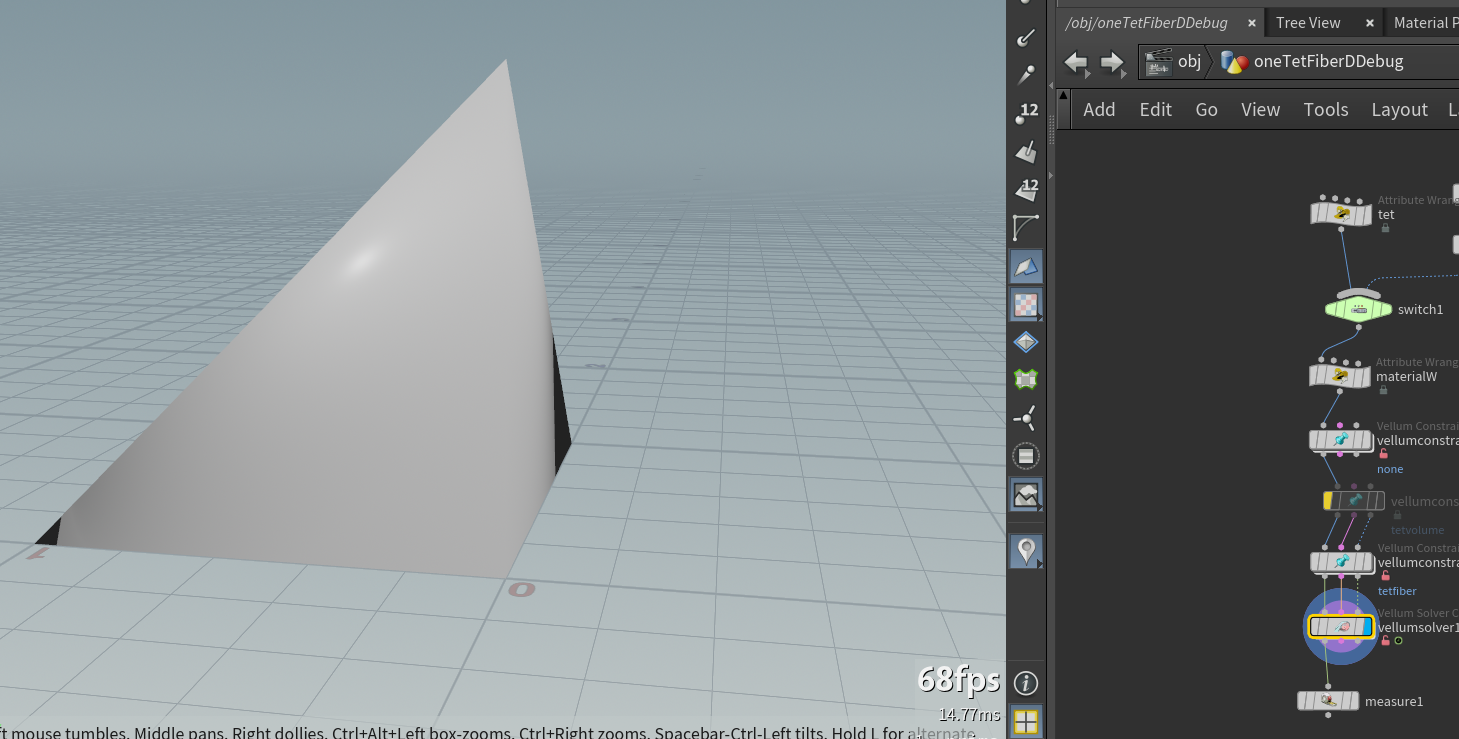Select the bypassed tetvolume vellumconstraints node
This screenshot has width=1459, height=739.
(x=1354, y=500)
